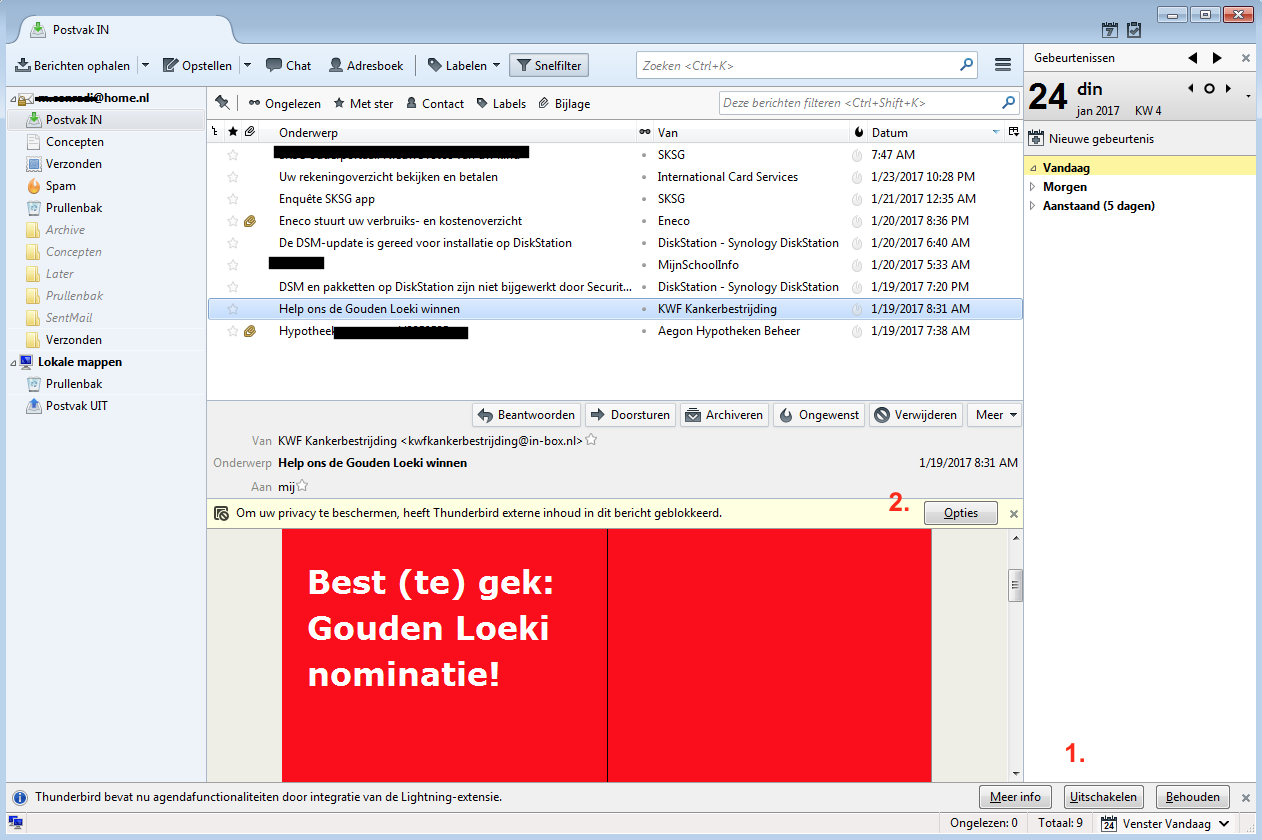The image size is (1262, 840).
Task: Click the hamburger application menu icon
Action: [1003, 65]
